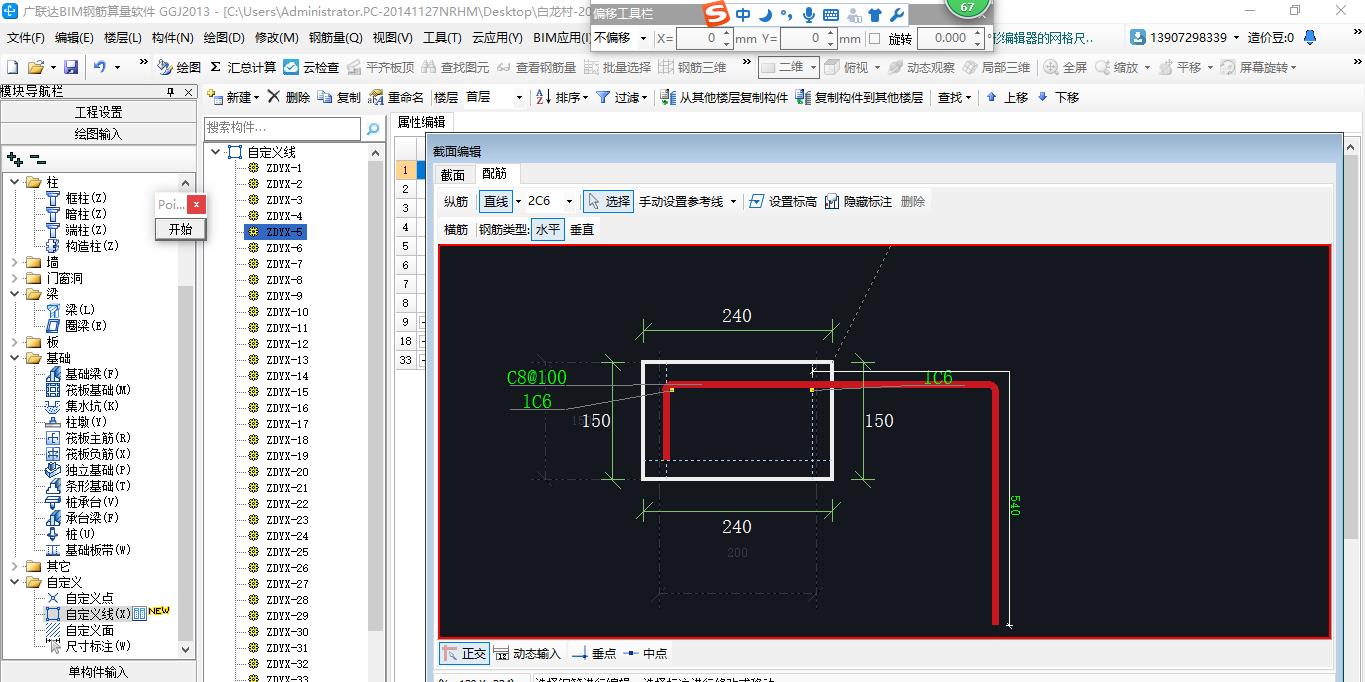
Task: Open 云检查 cloud check
Action: tap(311, 67)
